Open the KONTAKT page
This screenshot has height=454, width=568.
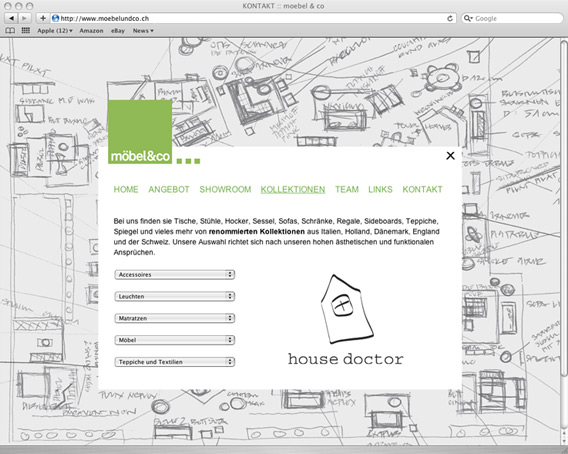tap(422, 189)
